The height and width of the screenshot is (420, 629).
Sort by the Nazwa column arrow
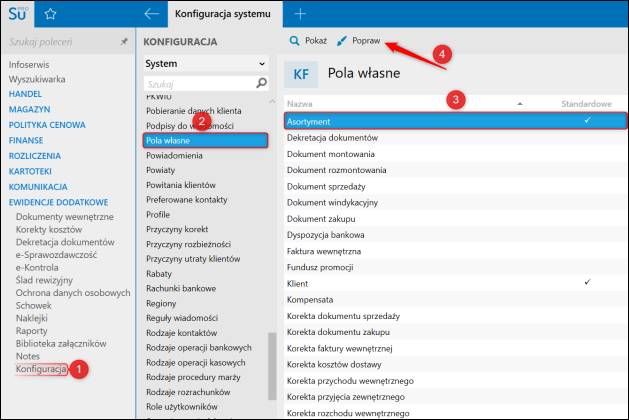519,104
